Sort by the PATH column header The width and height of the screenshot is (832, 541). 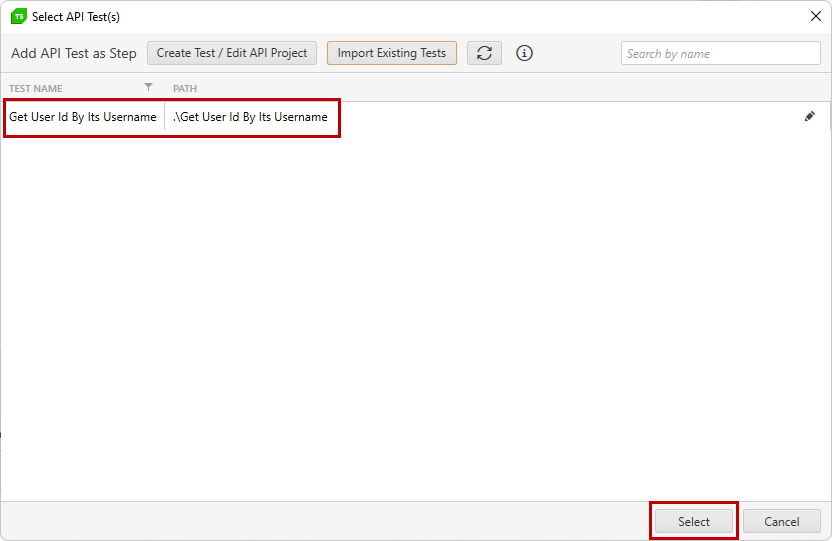pos(185,89)
